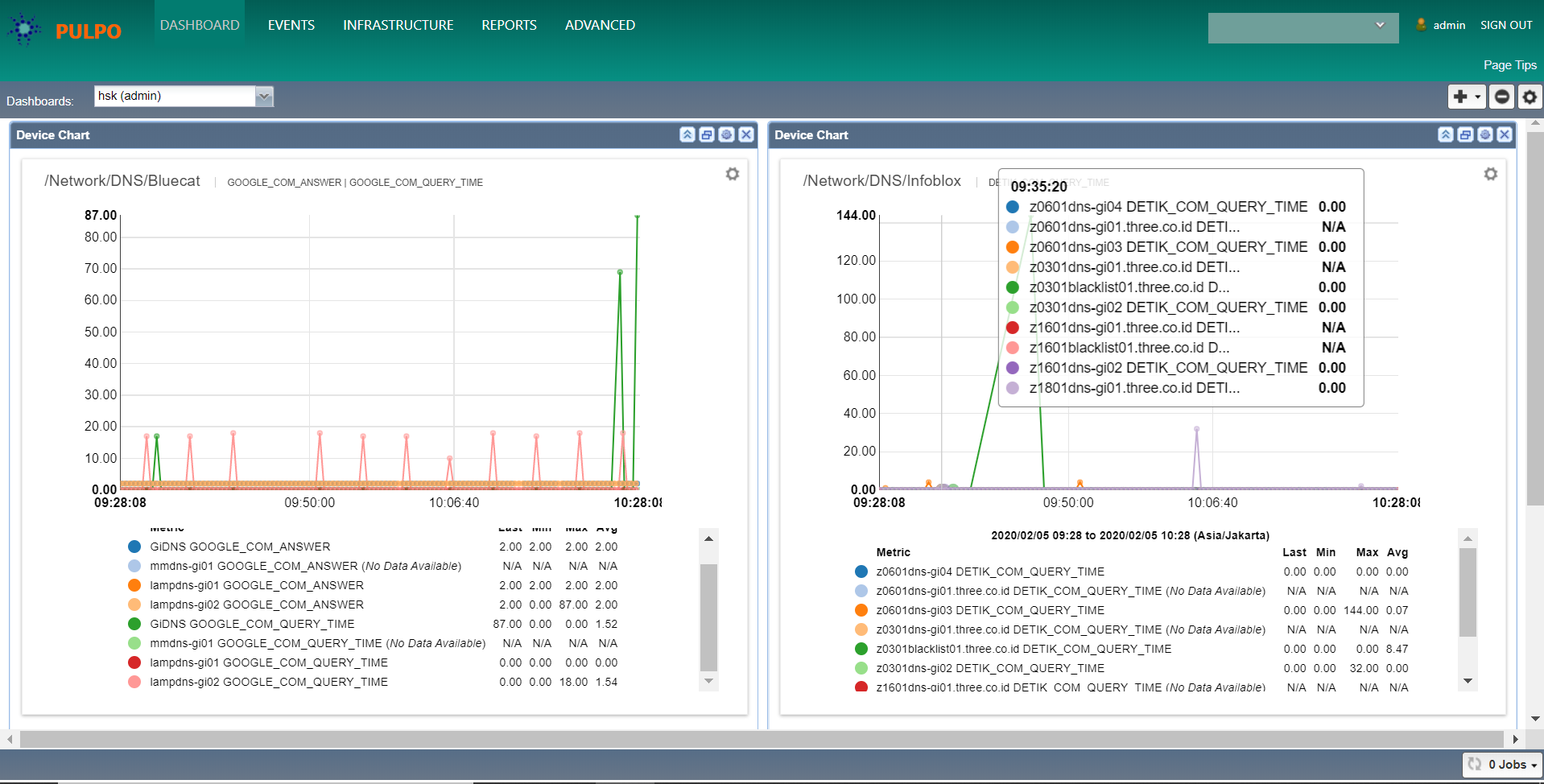Toggle z0601dns-gi04 DETIK_COM_QUERY_TIME series visibility
Image resolution: width=1544 pixels, height=784 pixels.
point(861,571)
